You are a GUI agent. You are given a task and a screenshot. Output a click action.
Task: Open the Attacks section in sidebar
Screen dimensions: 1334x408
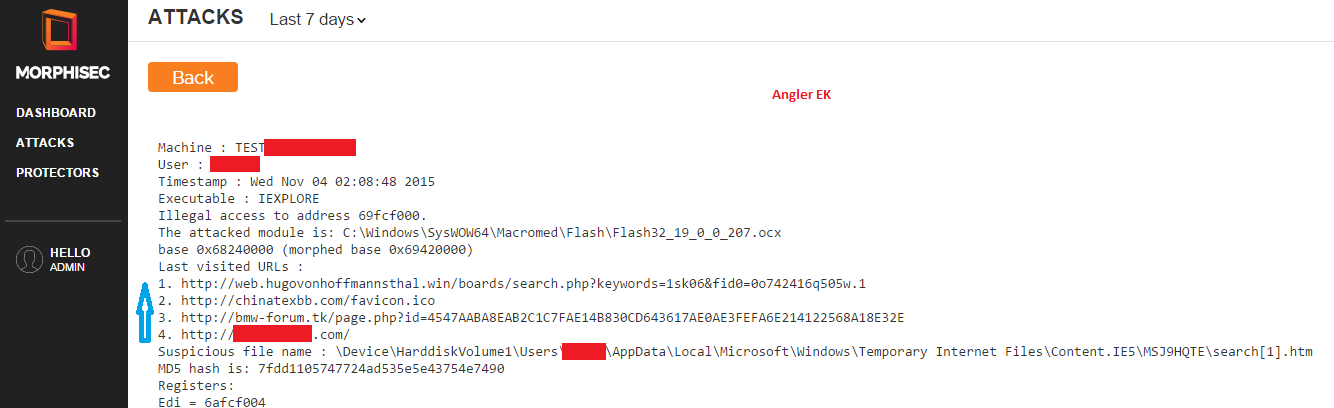click(x=45, y=143)
